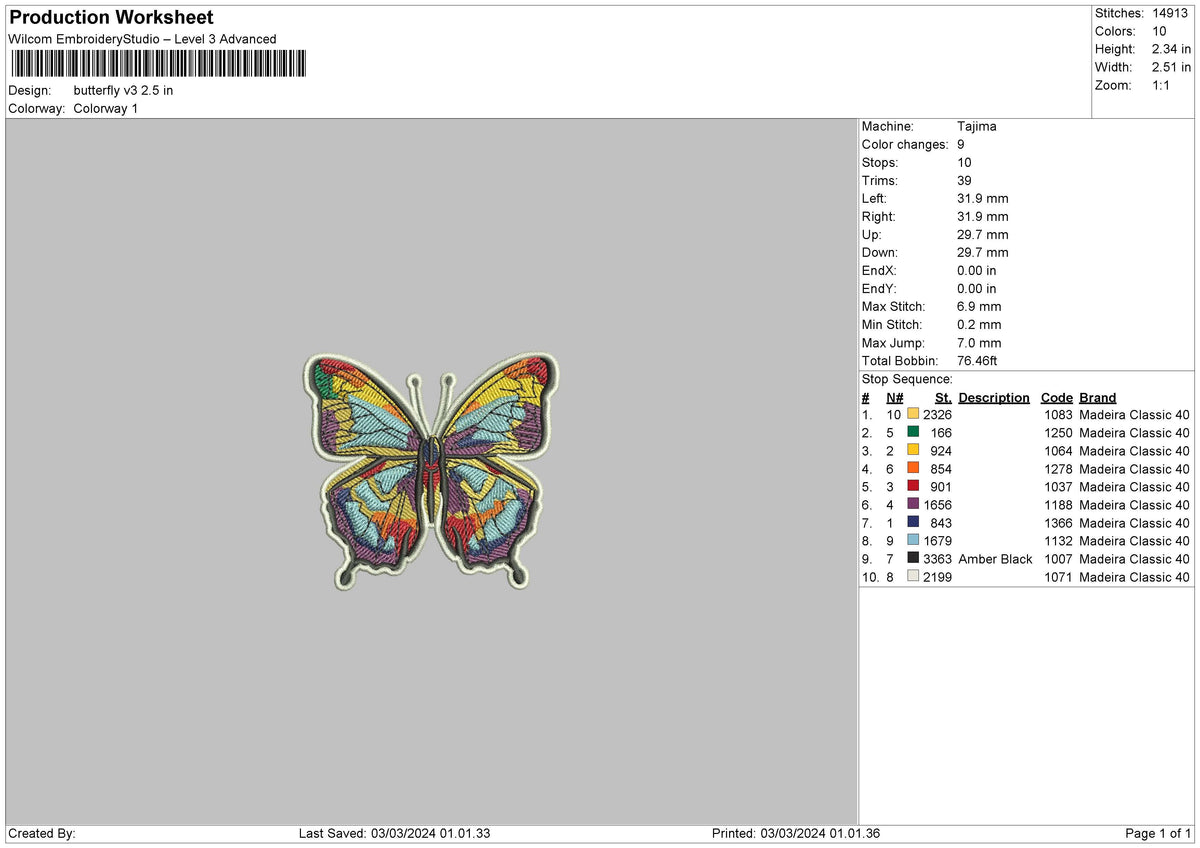The height and width of the screenshot is (848, 1200).
Task: Select the design name butterfly v3 2.5 in
Action: (x=122, y=90)
